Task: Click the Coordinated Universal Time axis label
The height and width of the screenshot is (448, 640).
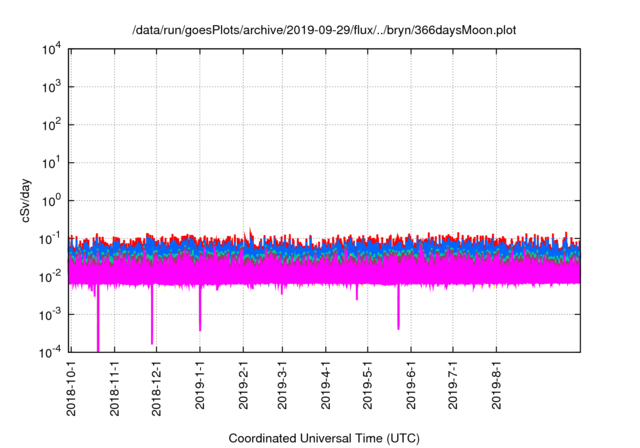Action: [323, 438]
